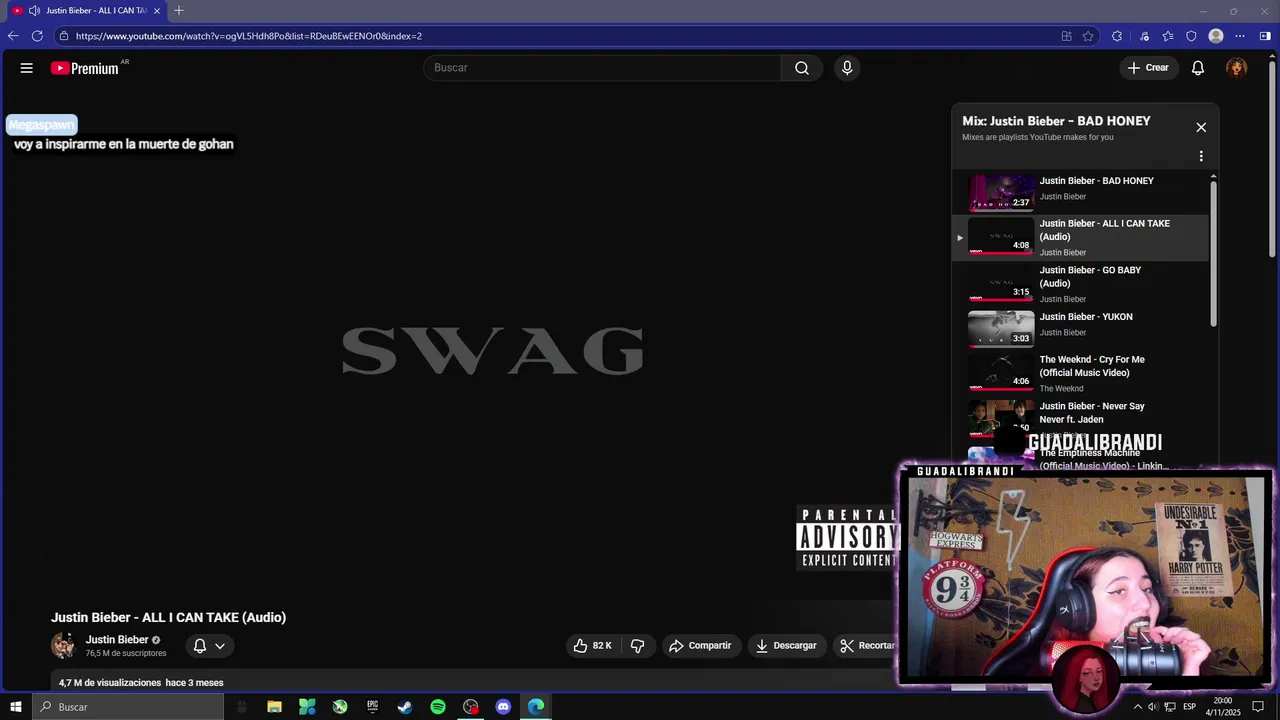Open the browser profile avatar
1280x720 pixels.
pos(1216,36)
